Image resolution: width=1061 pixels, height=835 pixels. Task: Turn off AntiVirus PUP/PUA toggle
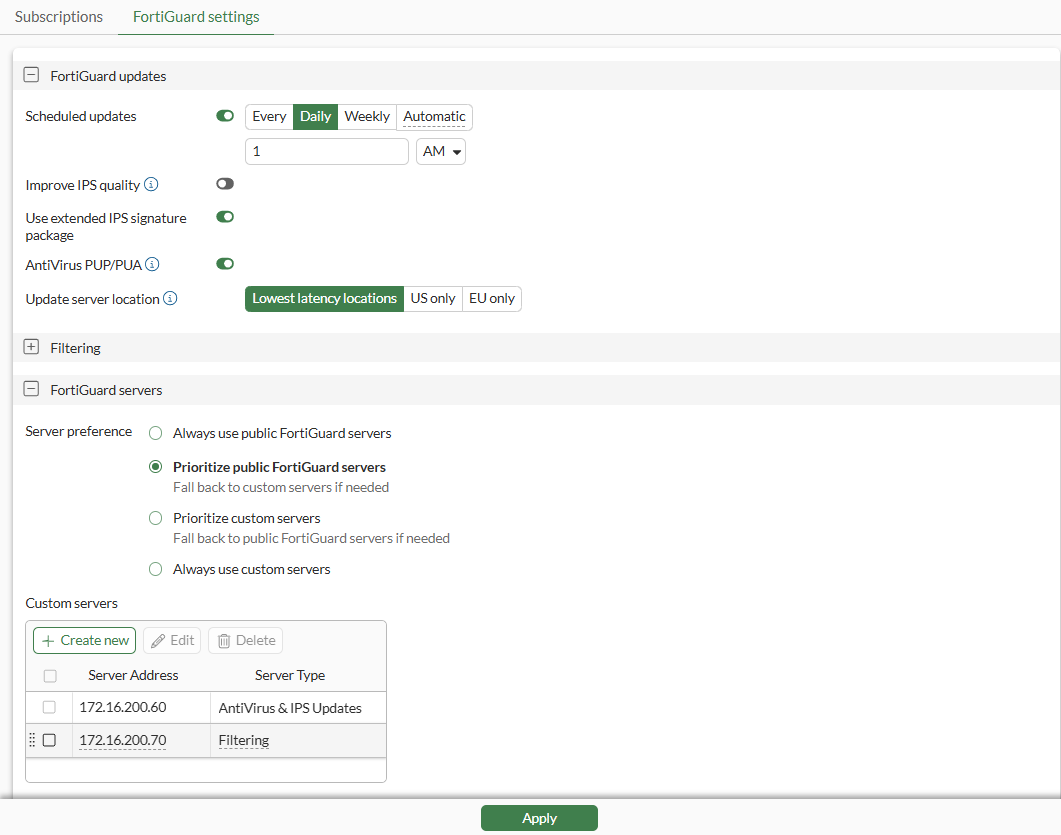pyautogui.click(x=225, y=264)
